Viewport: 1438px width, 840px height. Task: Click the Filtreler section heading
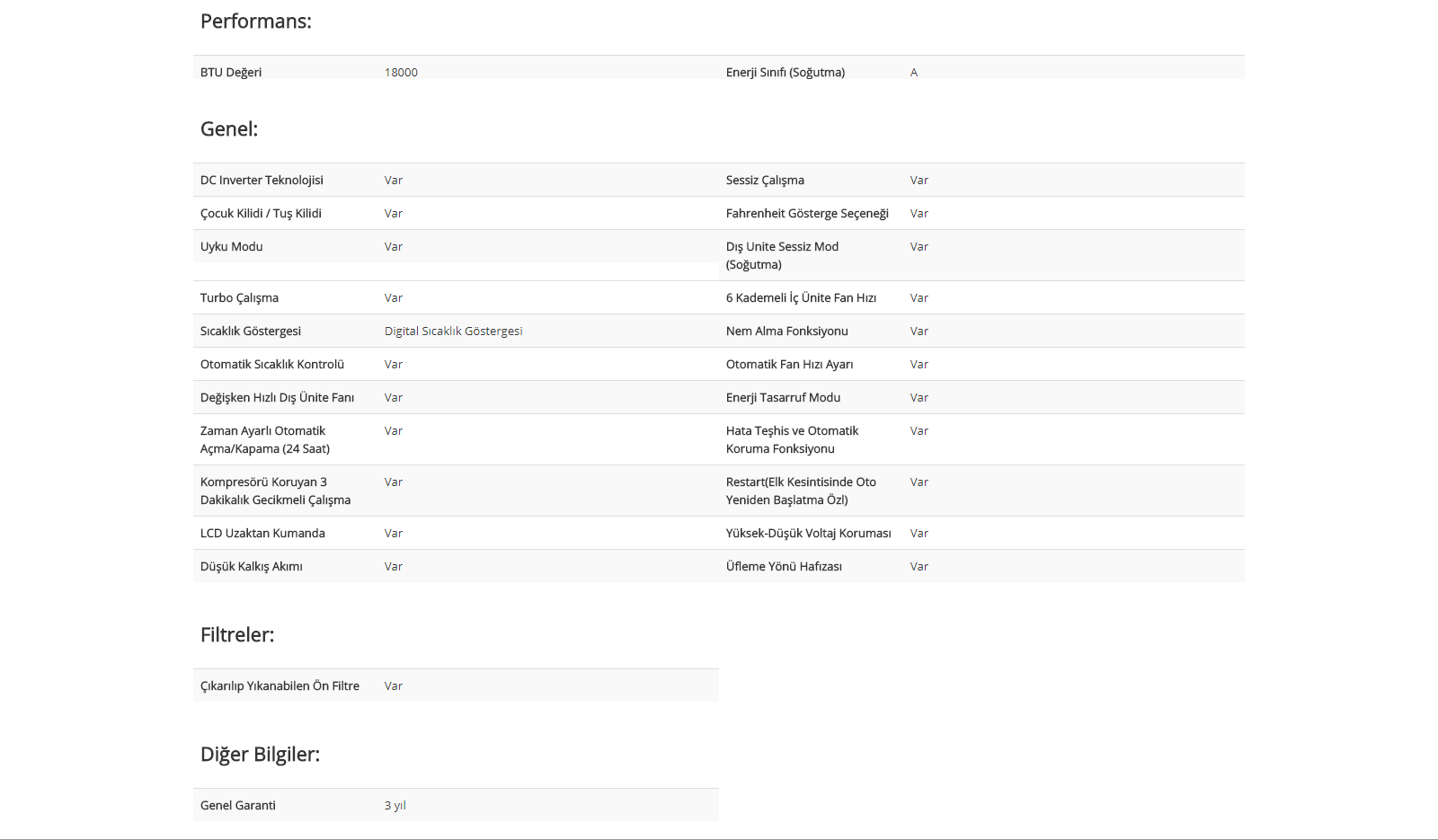[x=237, y=635]
